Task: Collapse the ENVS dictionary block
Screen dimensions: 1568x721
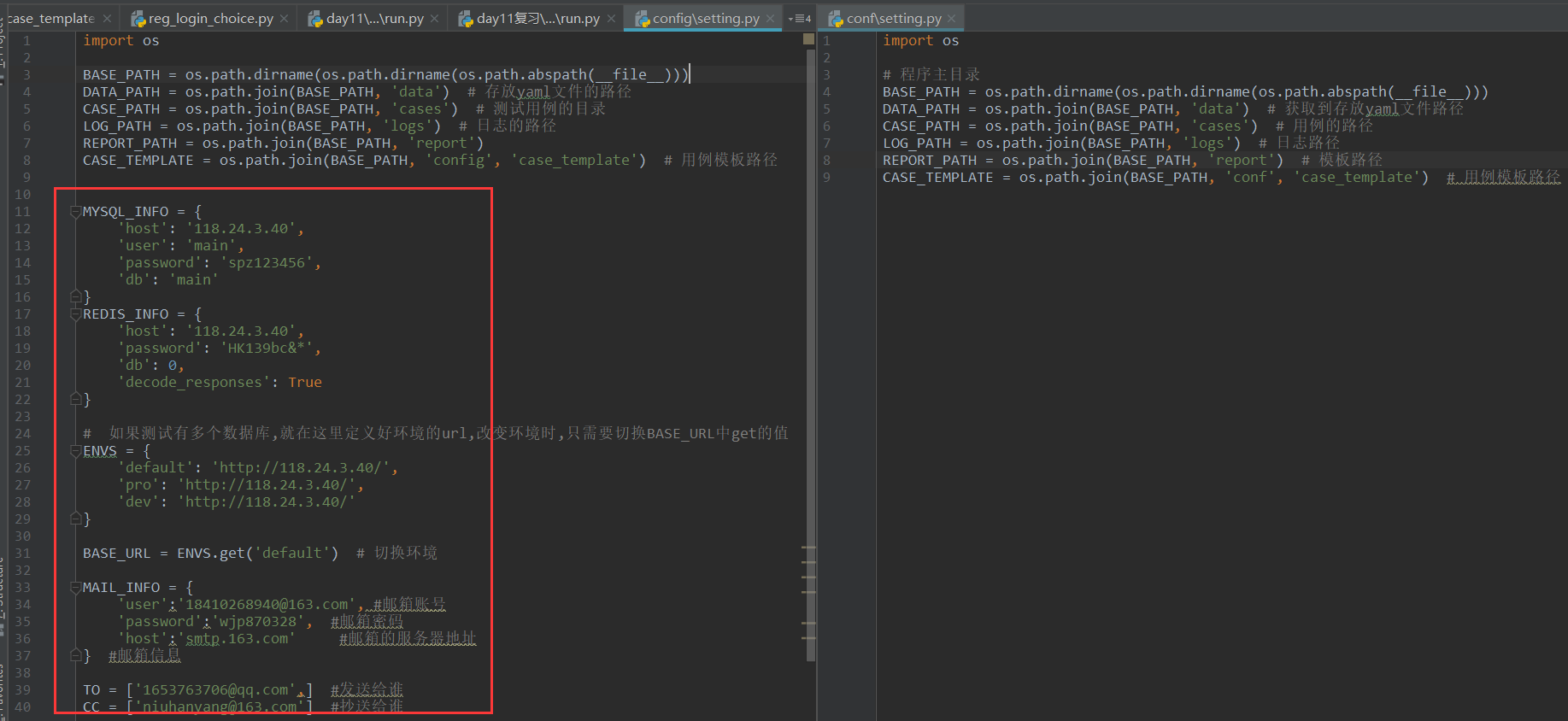Action: [75, 451]
